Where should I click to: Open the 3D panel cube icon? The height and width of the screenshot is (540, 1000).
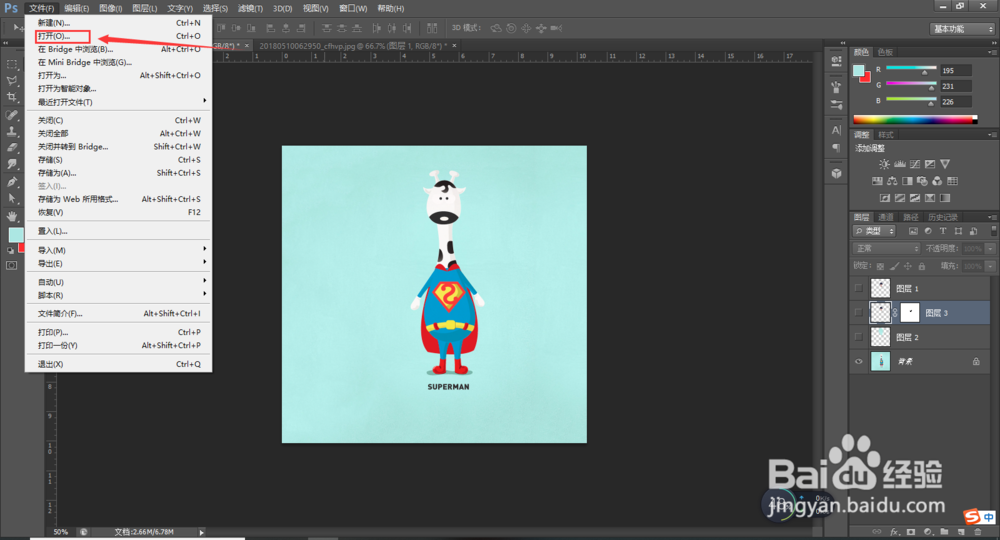[836, 173]
